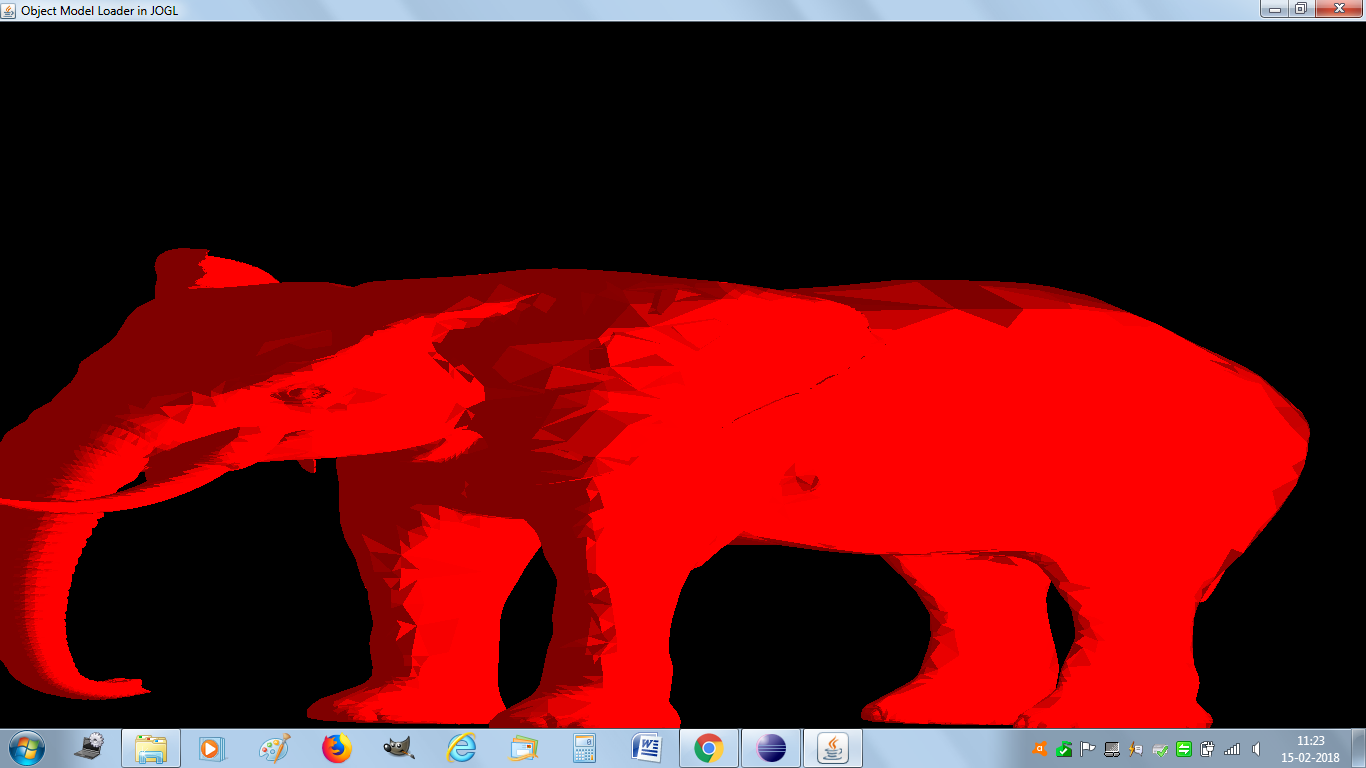Open Calculator from the taskbar
This screenshot has height=768, width=1366.
(x=583, y=746)
